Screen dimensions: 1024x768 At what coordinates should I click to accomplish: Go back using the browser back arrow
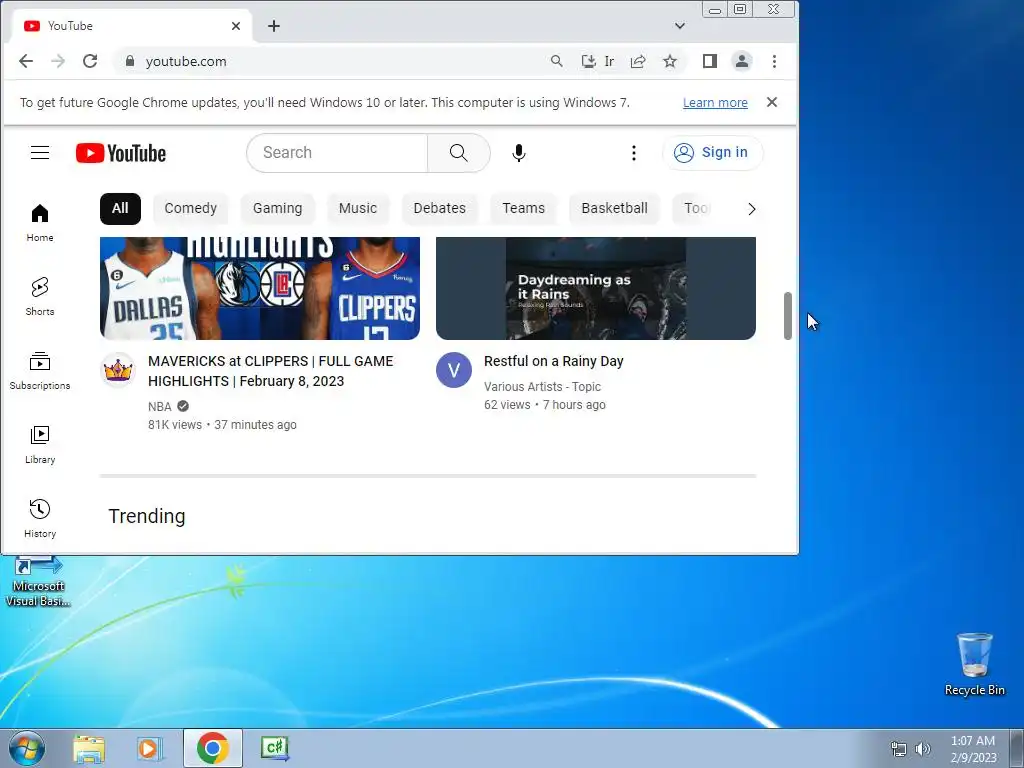26,61
